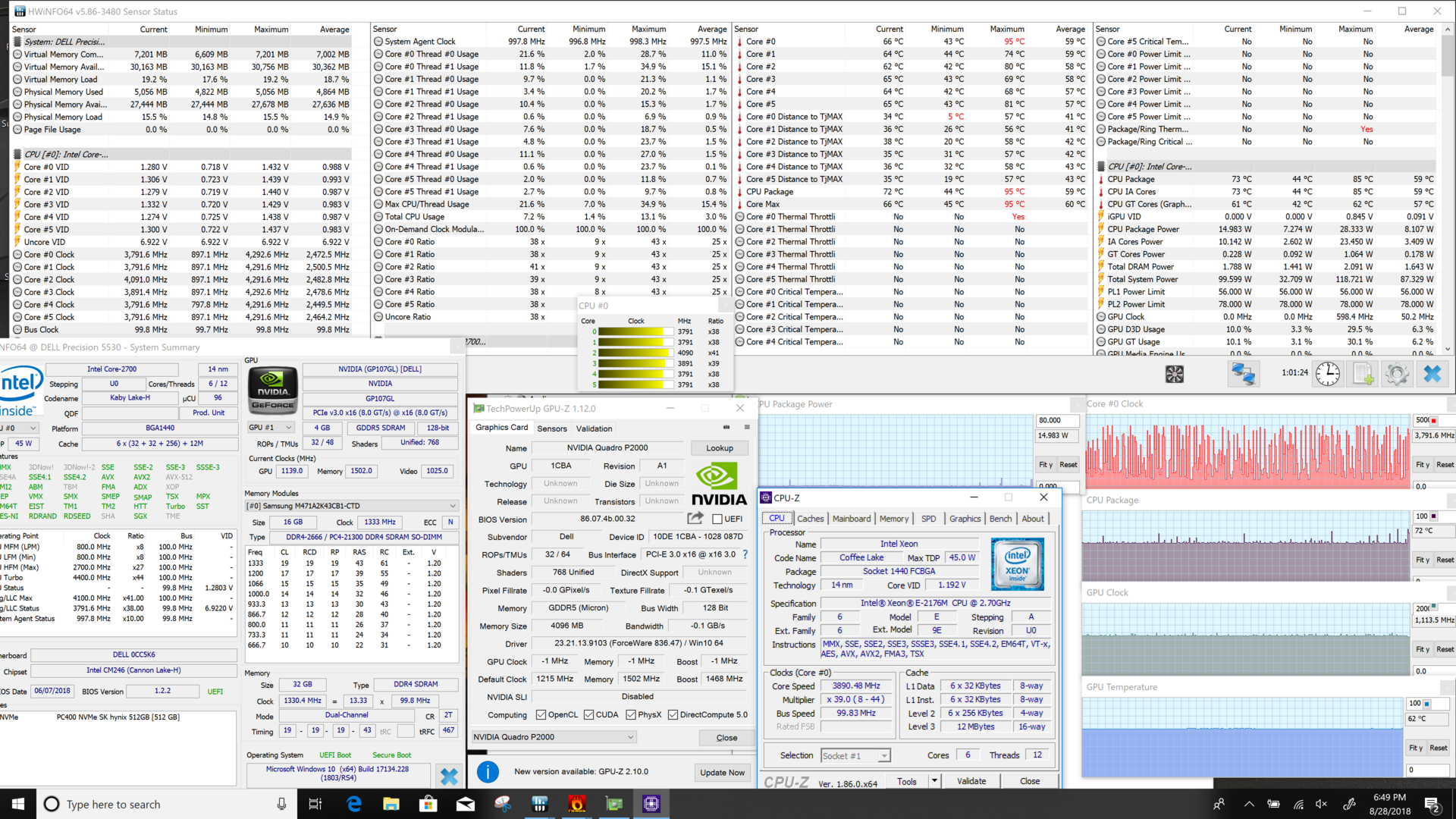
Task: Click NVIDIA GeForce logo in System Summary
Action: point(272,390)
